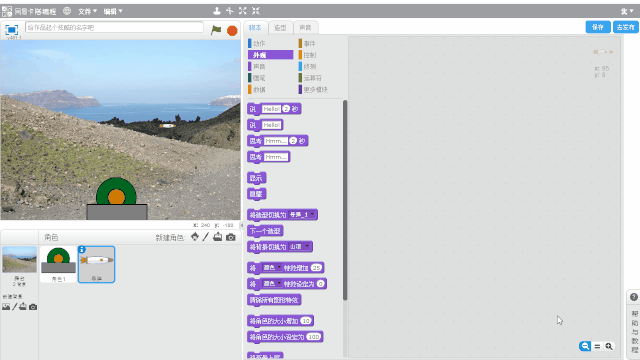Click the 隐藏 hide block
This screenshot has width=640, height=360.
[x=256, y=194]
